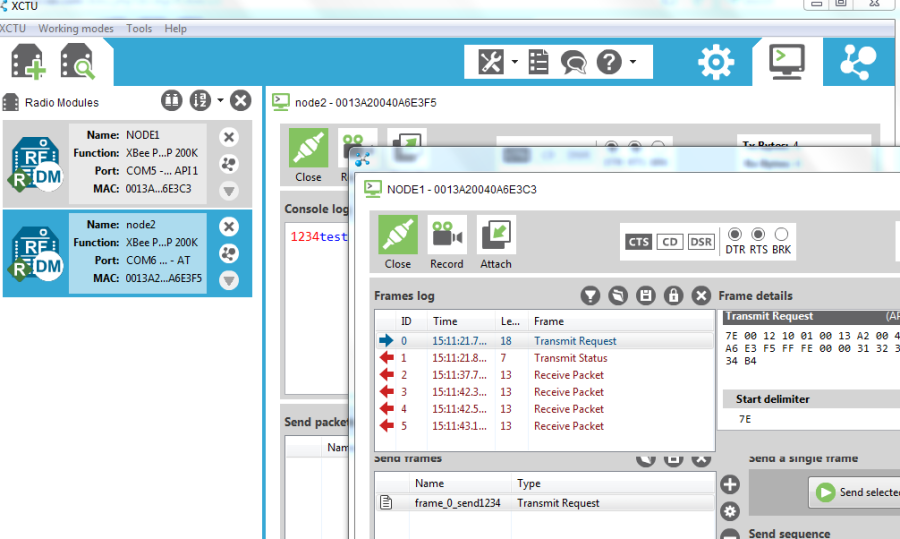Image resolution: width=900 pixels, height=539 pixels.
Task: Click the detached window network icon
Action: (363, 158)
